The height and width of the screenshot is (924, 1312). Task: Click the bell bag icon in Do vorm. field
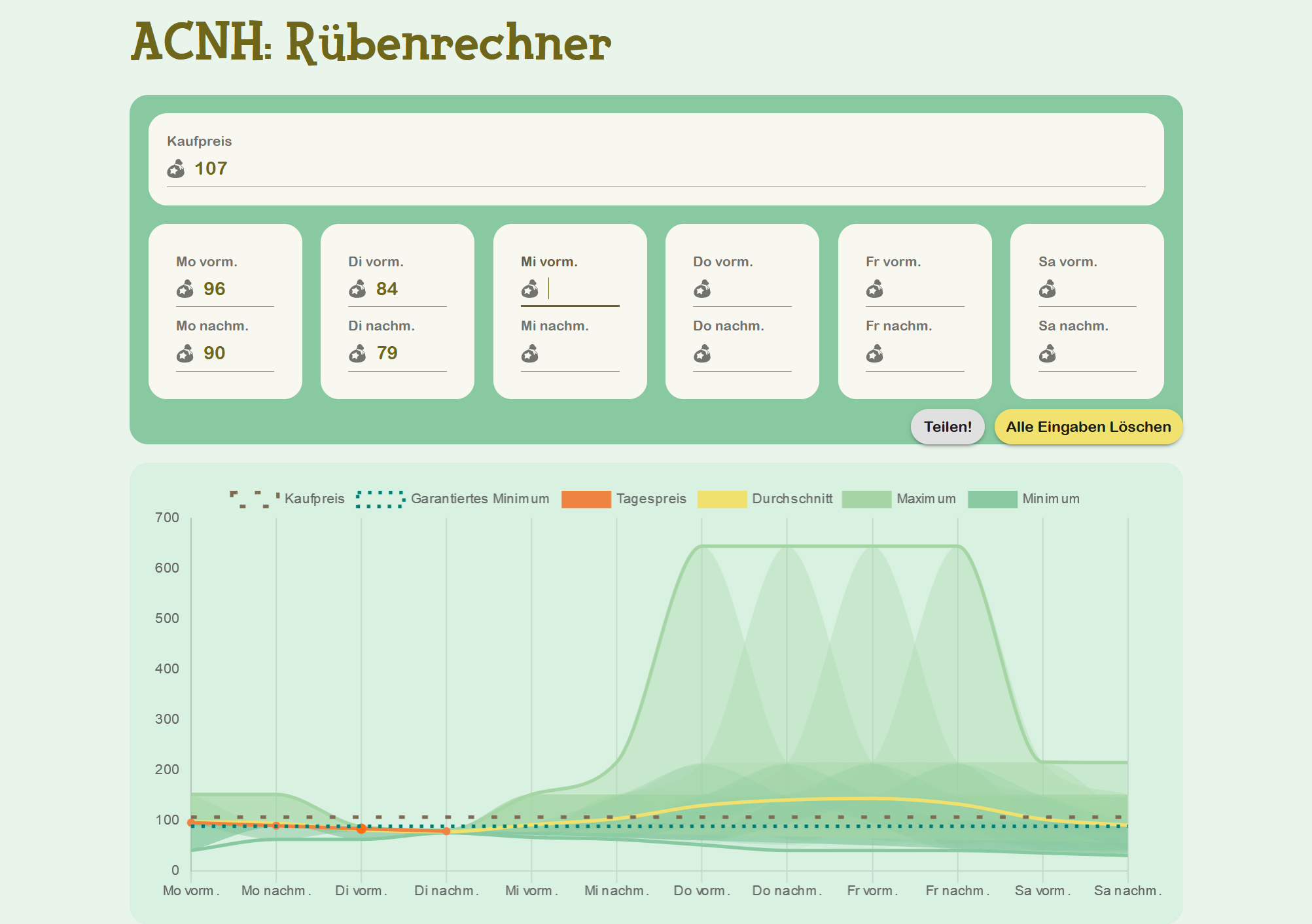coord(702,289)
